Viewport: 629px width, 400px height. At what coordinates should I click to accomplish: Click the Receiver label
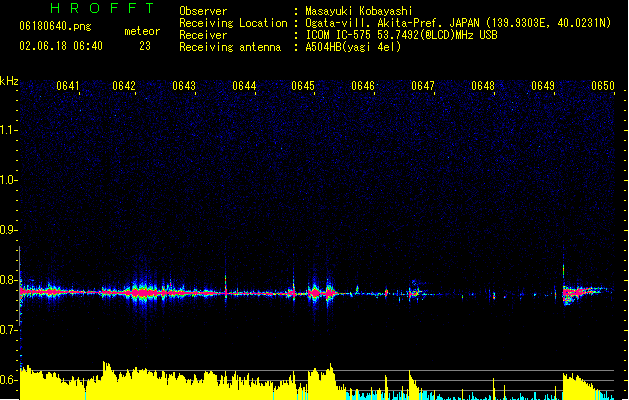point(203,35)
